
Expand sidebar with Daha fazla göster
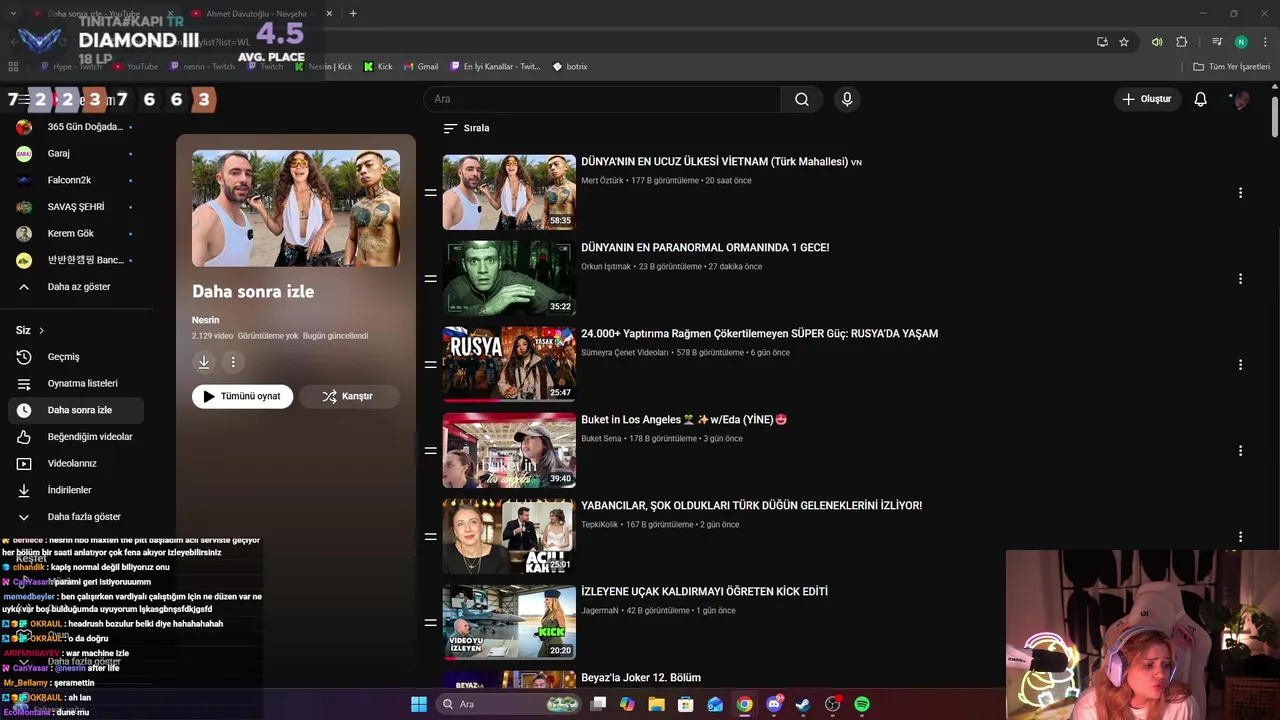76,517
